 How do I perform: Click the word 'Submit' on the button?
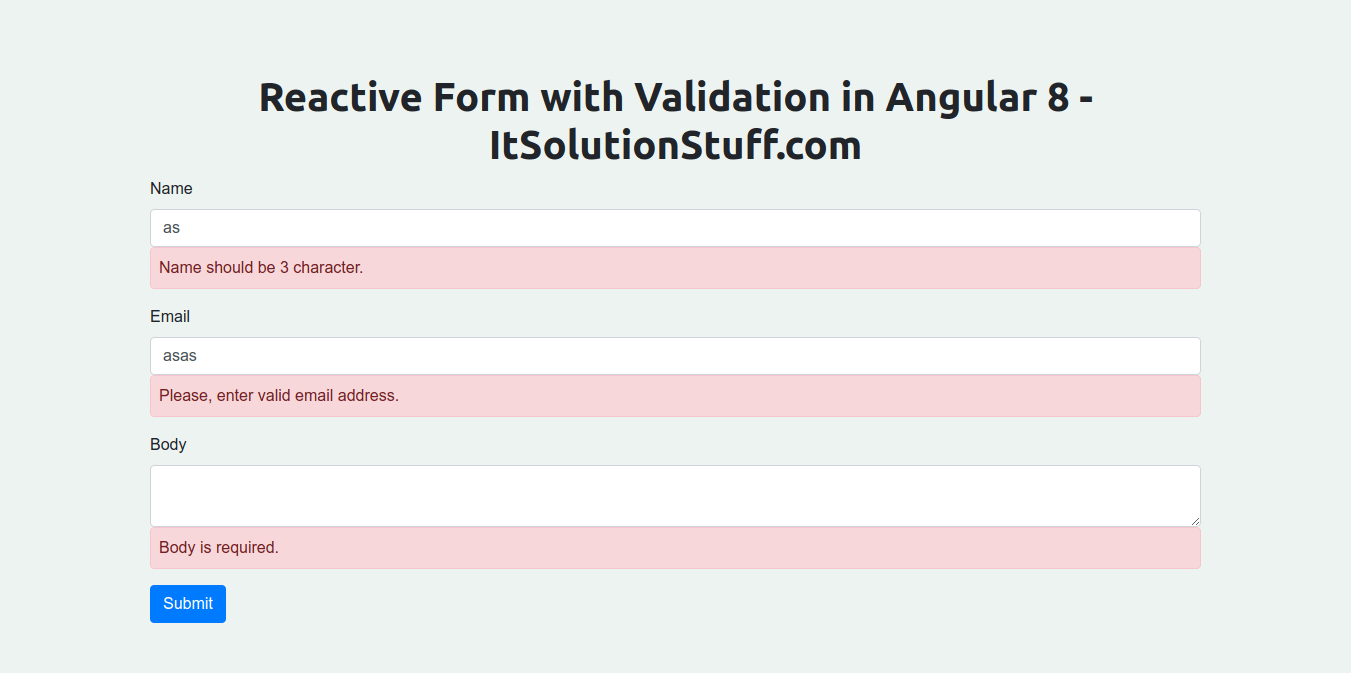click(187, 603)
